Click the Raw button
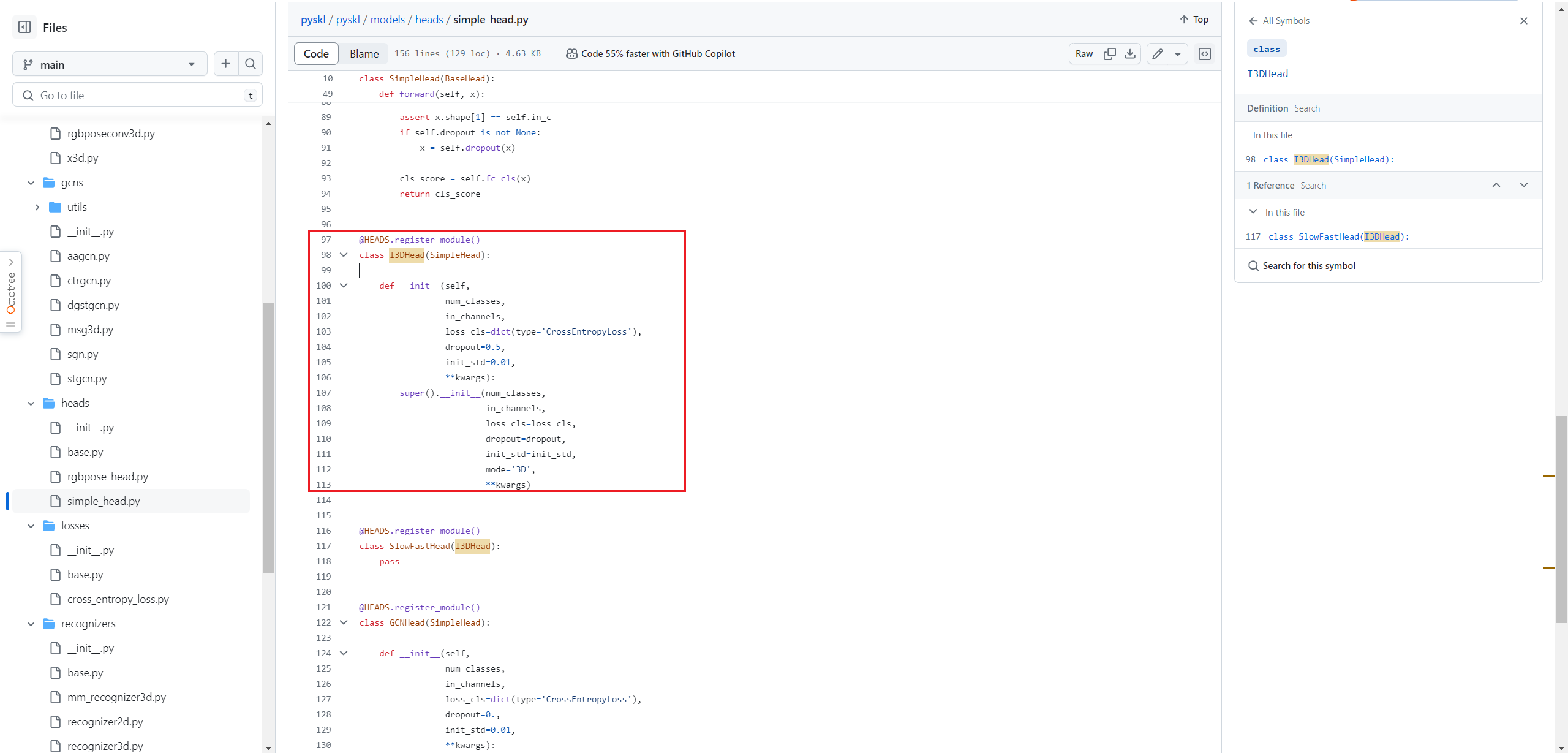 [1084, 54]
